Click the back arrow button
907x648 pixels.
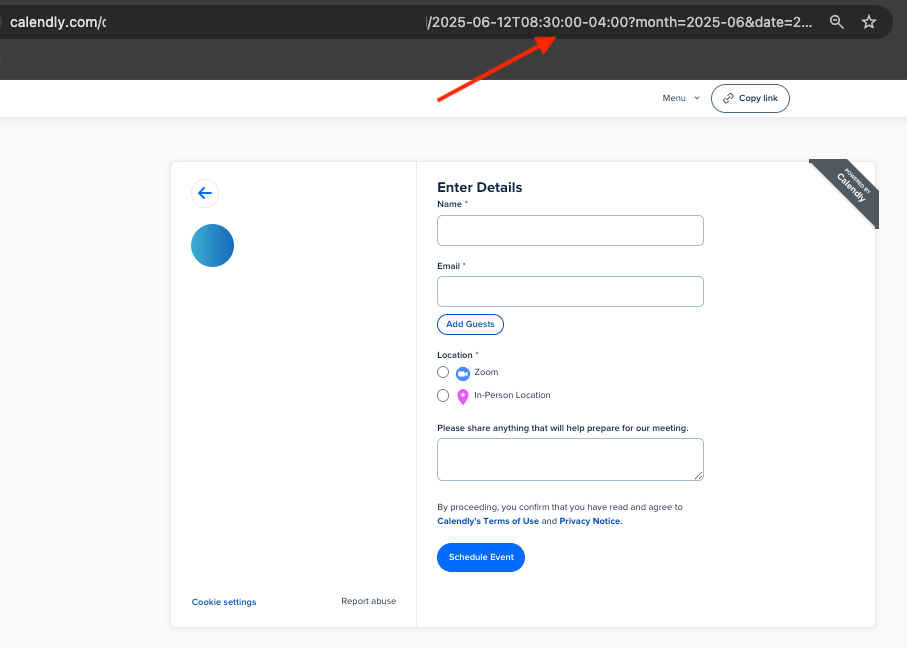click(205, 193)
